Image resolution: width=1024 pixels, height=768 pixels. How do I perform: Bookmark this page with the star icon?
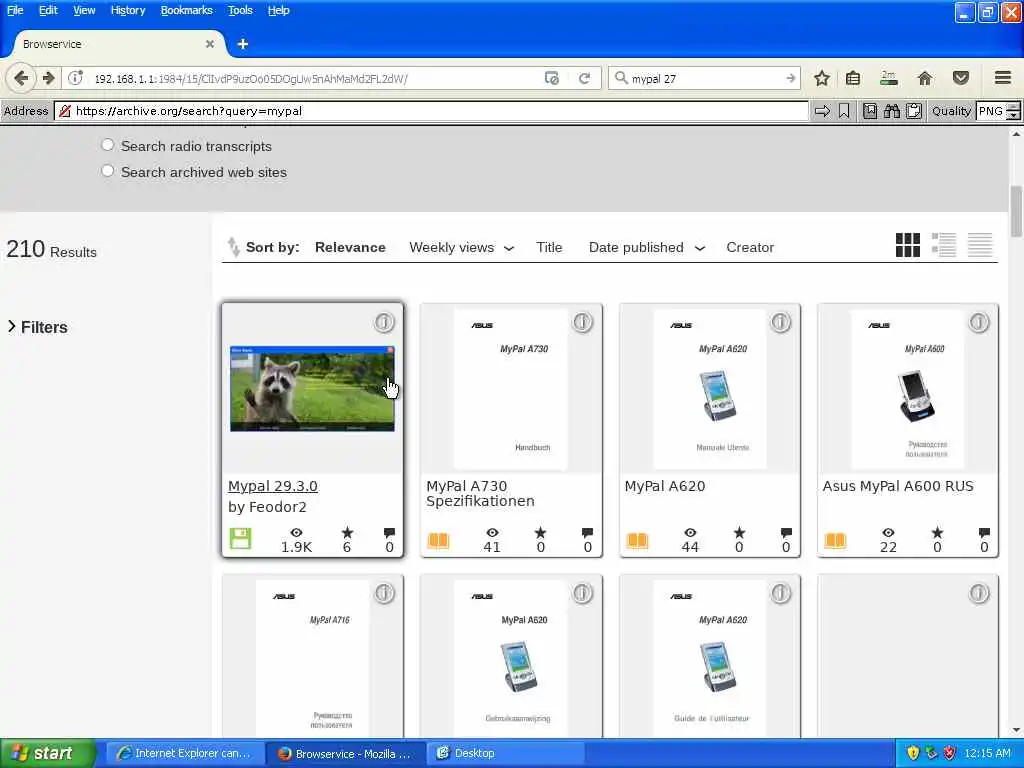pos(822,78)
